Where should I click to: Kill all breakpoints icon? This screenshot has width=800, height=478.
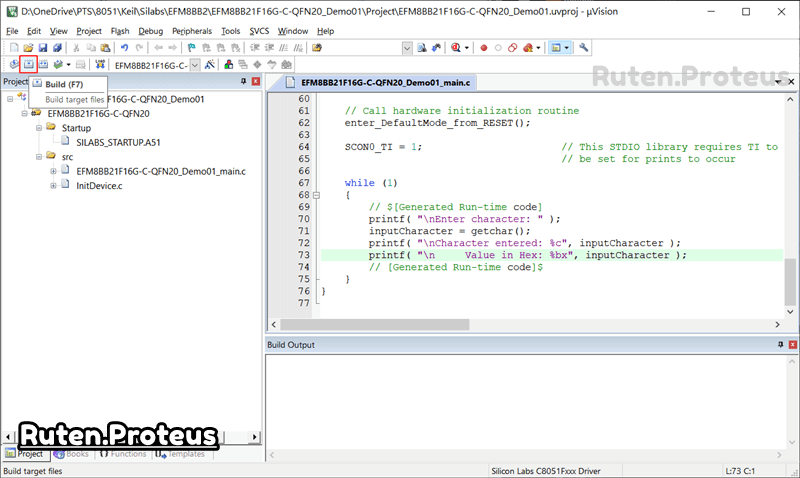527,47
